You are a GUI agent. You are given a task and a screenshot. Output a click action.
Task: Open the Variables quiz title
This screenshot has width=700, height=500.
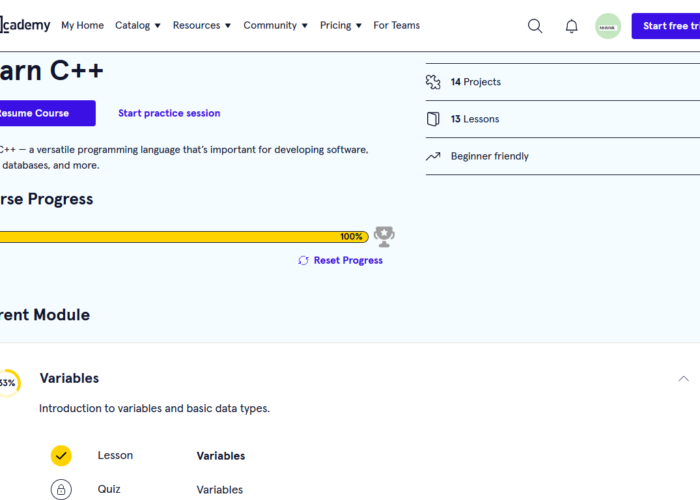pos(220,490)
